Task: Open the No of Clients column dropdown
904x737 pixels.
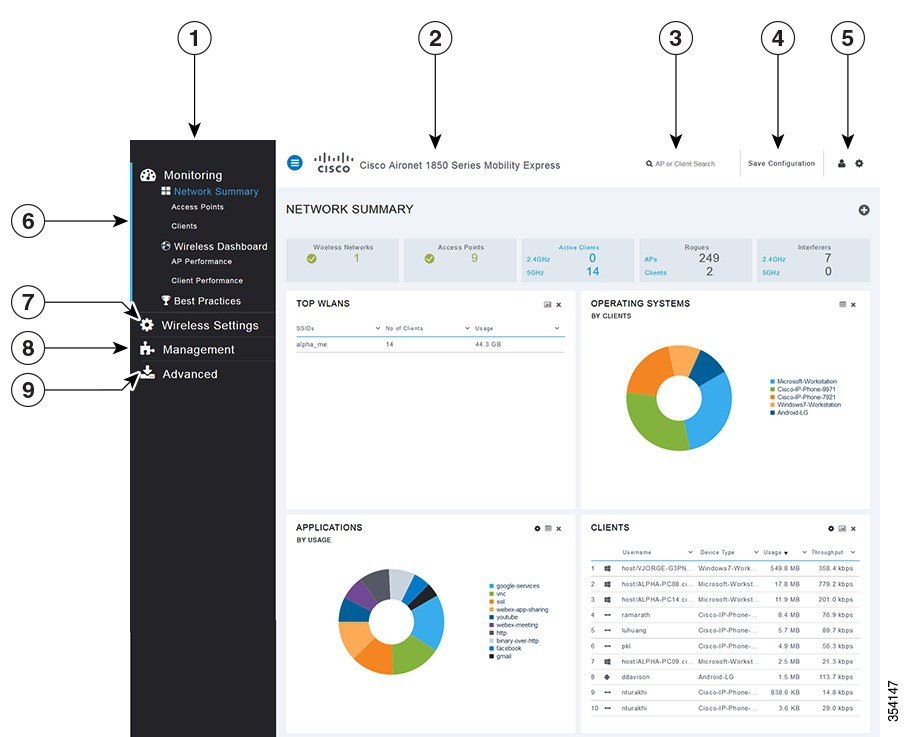Action: 468,328
